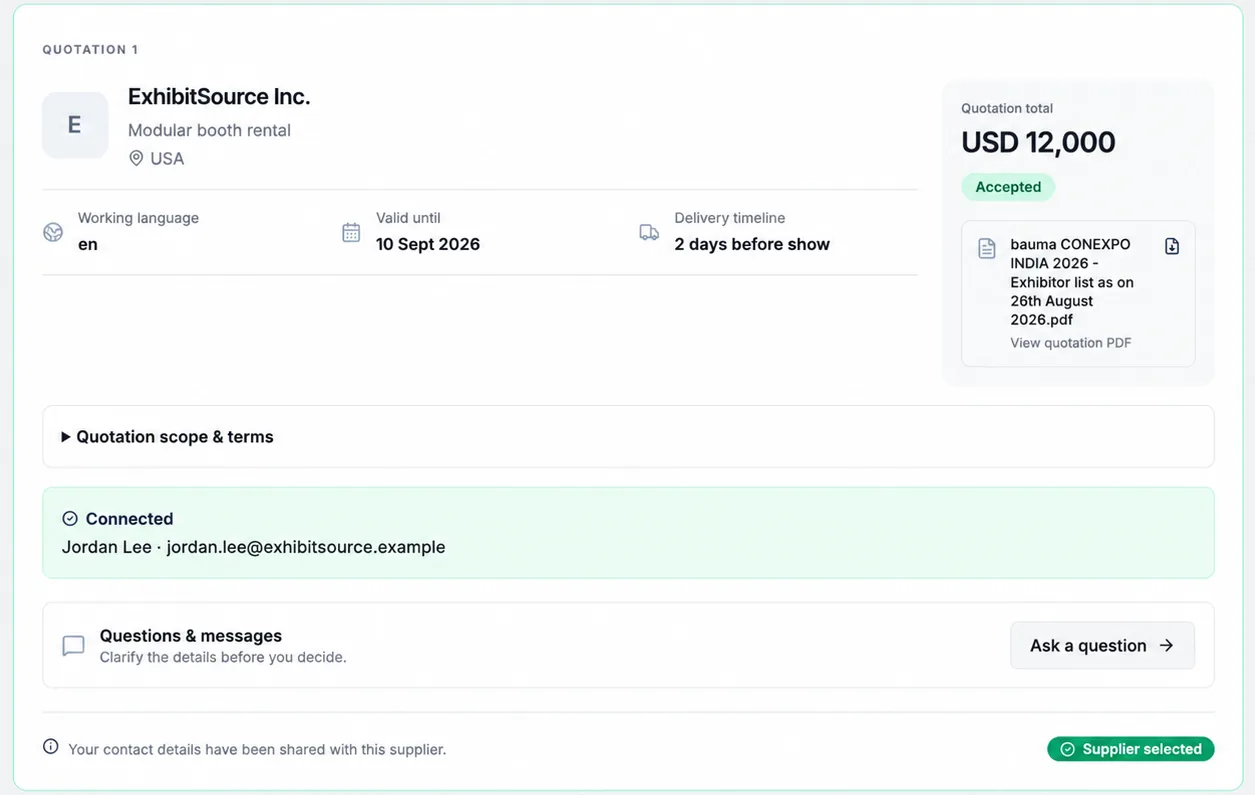Open the bauma CONEXPO INDIA exhibitor list file
Screen dimensions: 1255x795
tap(1072, 282)
